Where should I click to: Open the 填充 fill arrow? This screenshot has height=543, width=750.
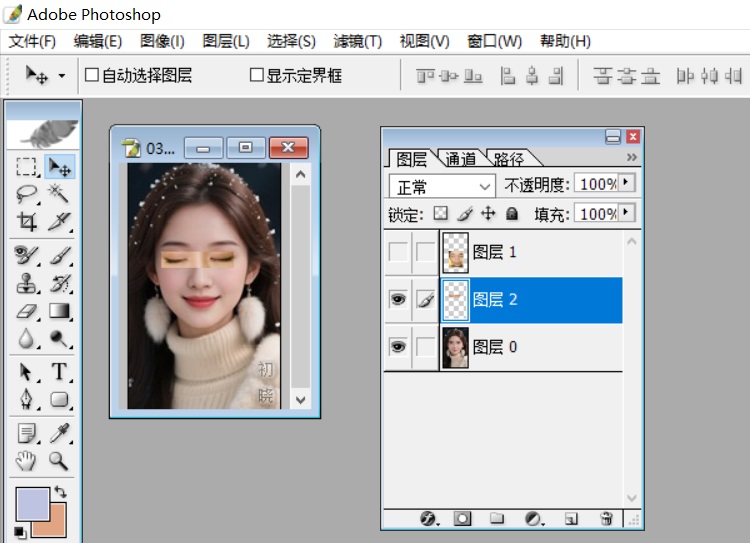coord(626,213)
